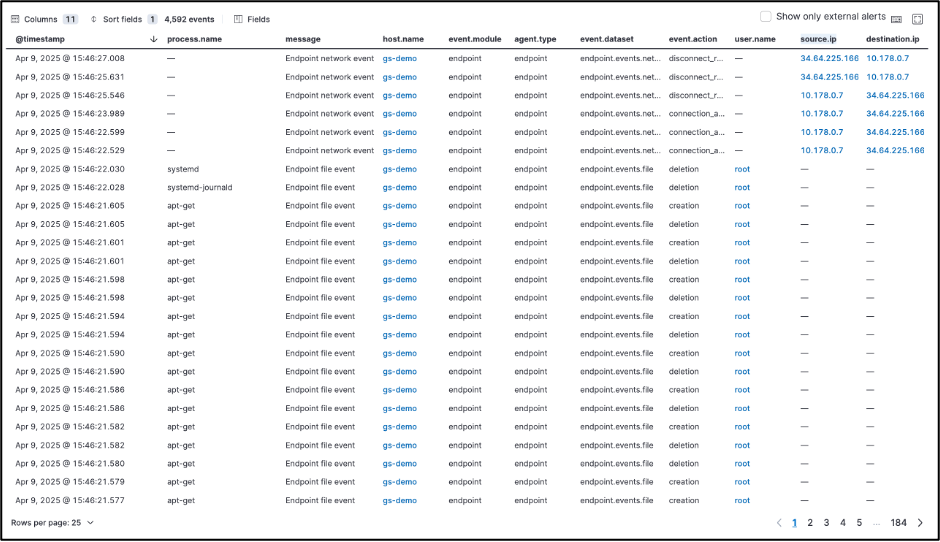The width and height of the screenshot is (940, 542).
Task: Select the user.name column header
Action: pyautogui.click(x=755, y=39)
